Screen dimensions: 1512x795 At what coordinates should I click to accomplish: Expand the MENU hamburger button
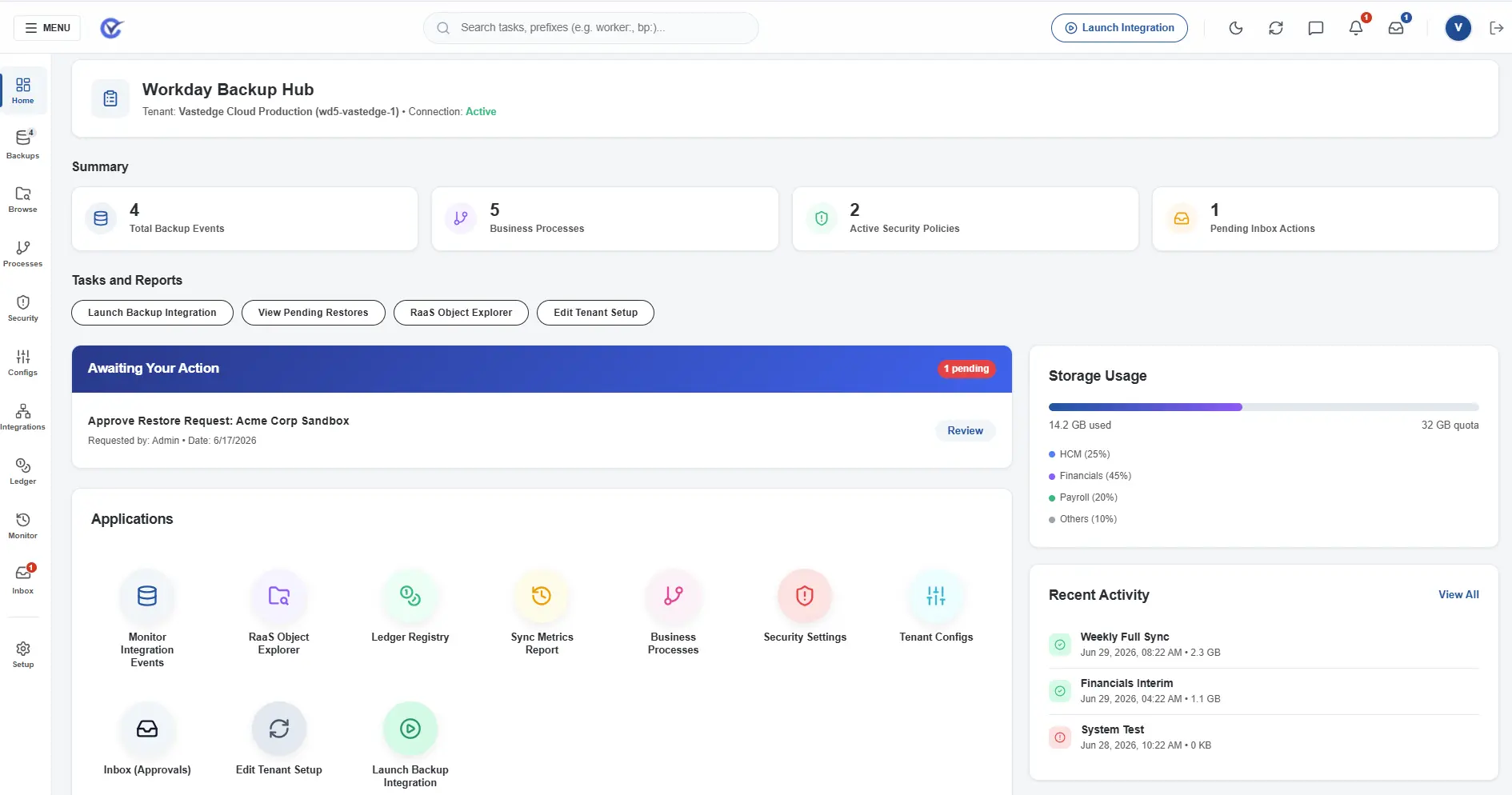[47, 28]
